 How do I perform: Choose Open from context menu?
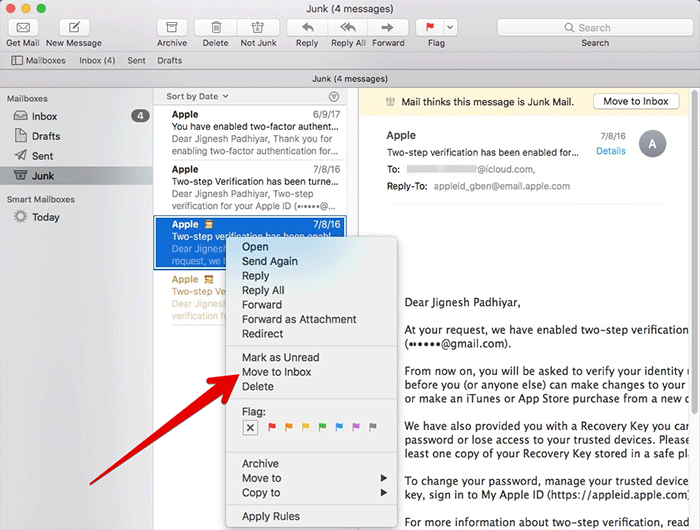tap(312, 247)
